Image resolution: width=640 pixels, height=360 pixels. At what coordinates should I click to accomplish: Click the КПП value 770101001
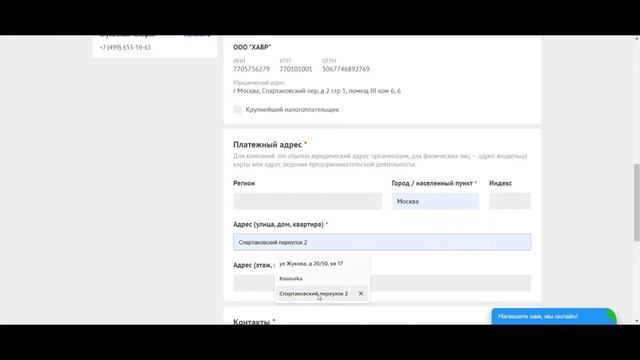coord(296,69)
